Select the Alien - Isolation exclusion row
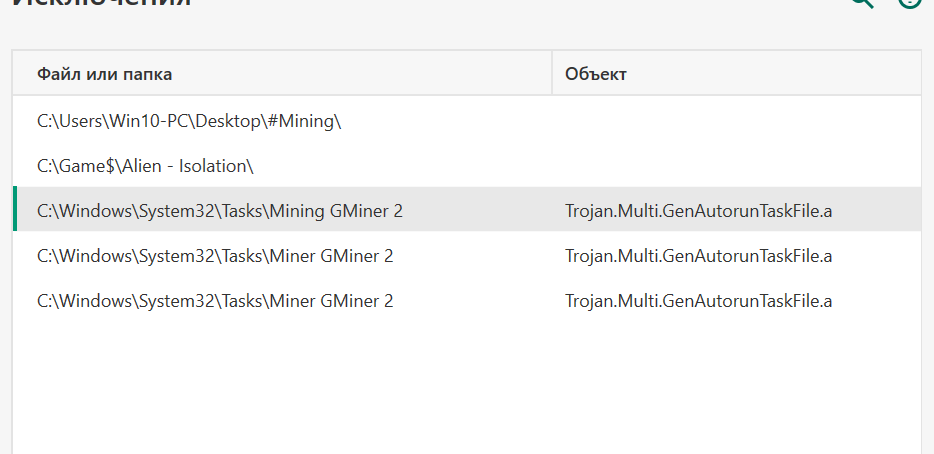This screenshot has width=934, height=454. coord(145,166)
